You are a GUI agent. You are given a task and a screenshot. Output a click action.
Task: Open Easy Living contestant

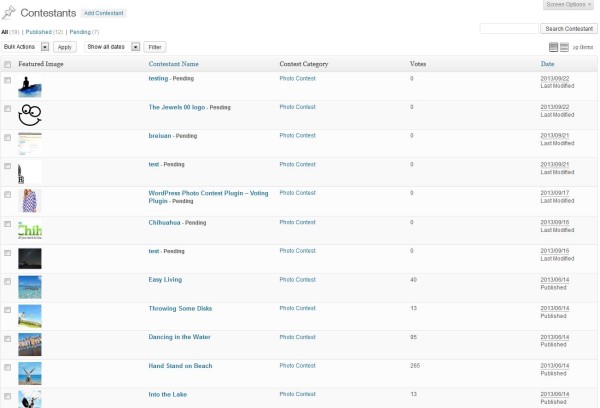coord(165,280)
